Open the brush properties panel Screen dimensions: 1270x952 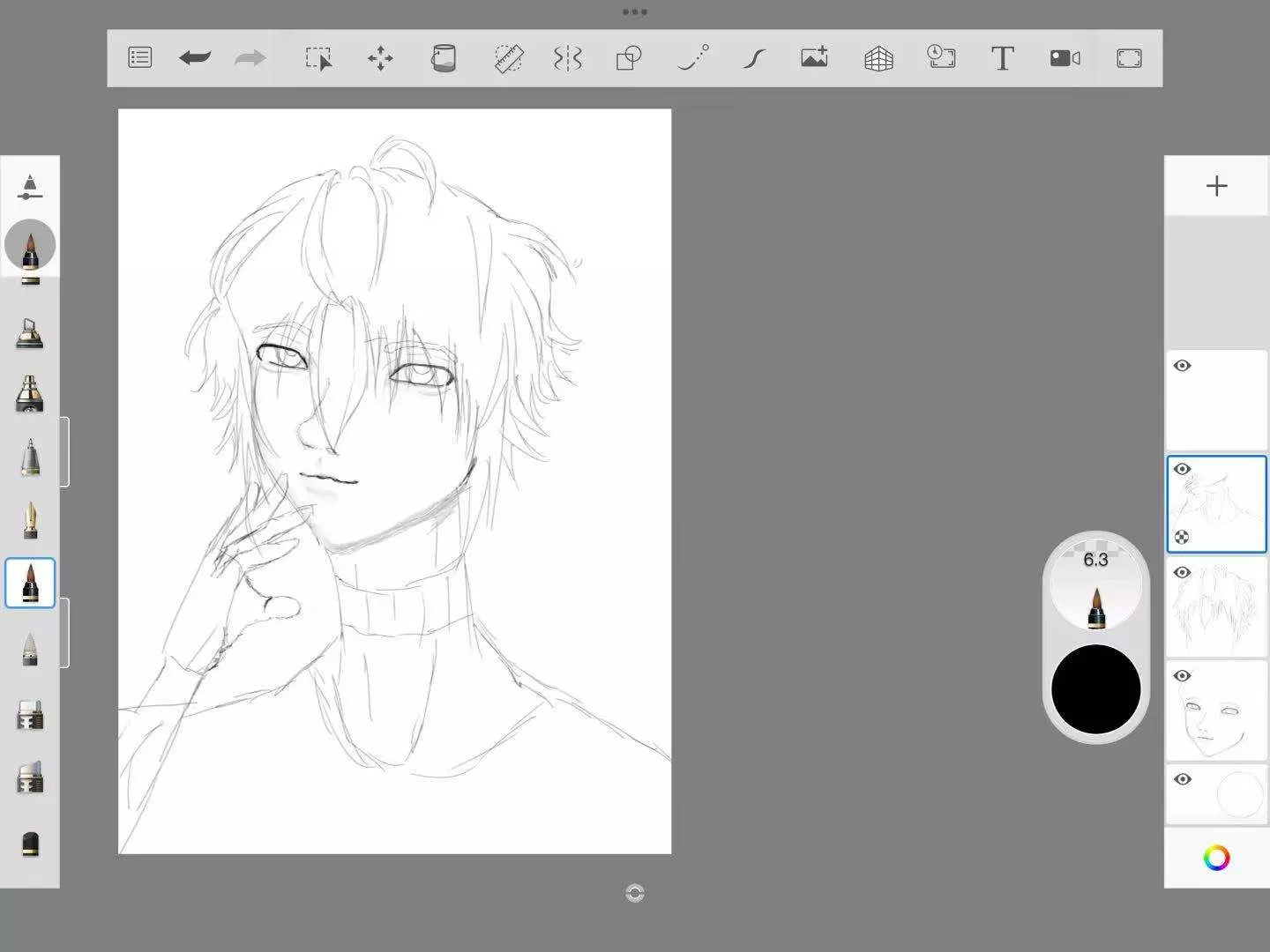coord(30,186)
